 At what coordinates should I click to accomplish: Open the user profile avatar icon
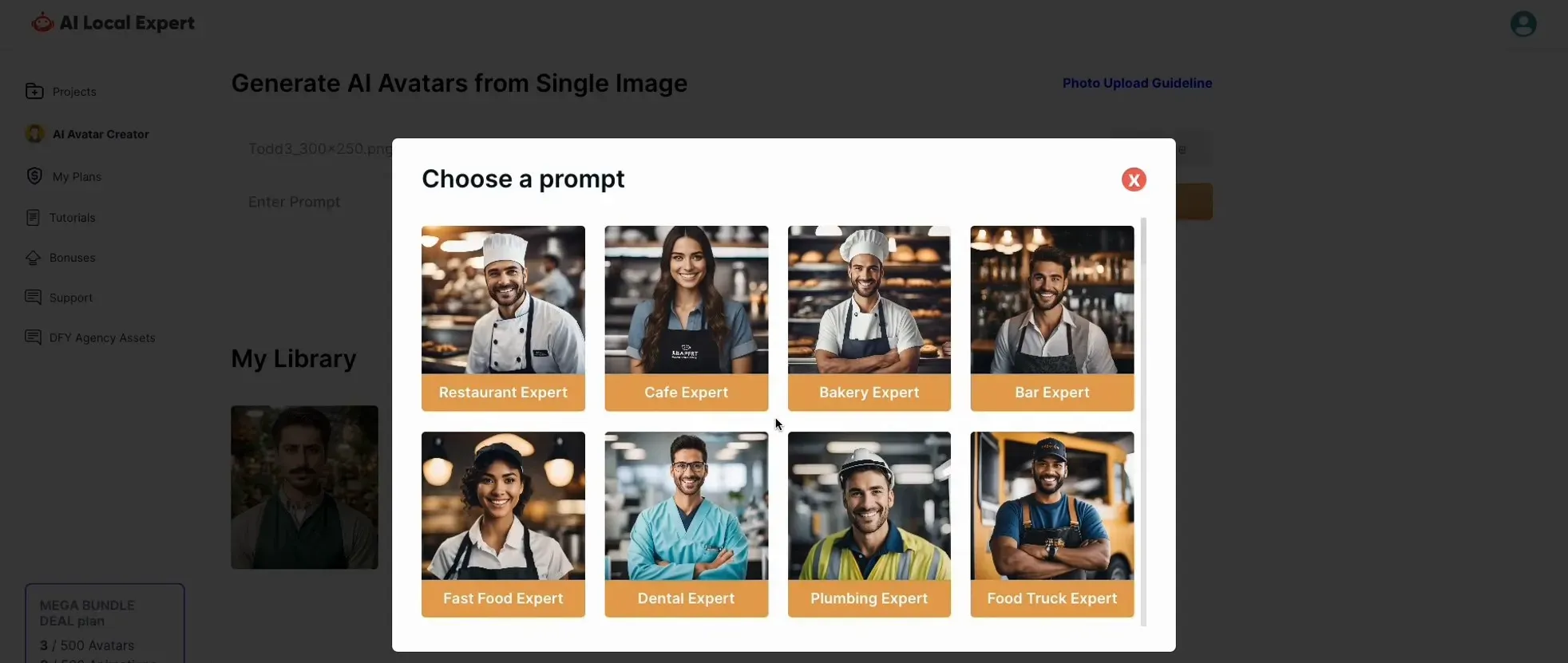point(1522,24)
